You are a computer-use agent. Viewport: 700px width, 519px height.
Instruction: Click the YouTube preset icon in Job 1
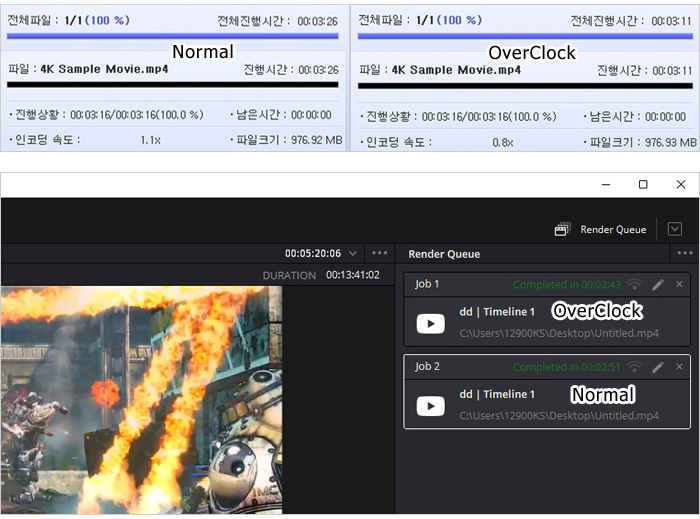(430, 323)
